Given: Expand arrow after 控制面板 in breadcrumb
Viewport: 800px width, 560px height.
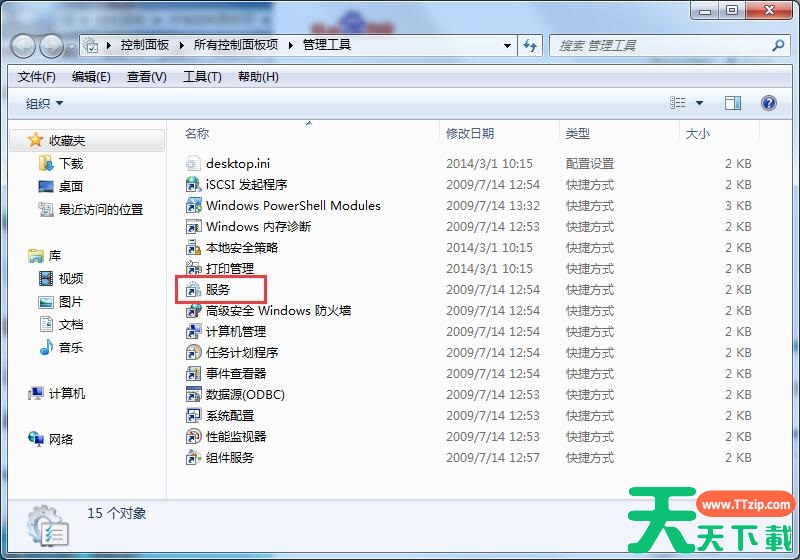Looking at the screenshot, I should pos(182,45).
